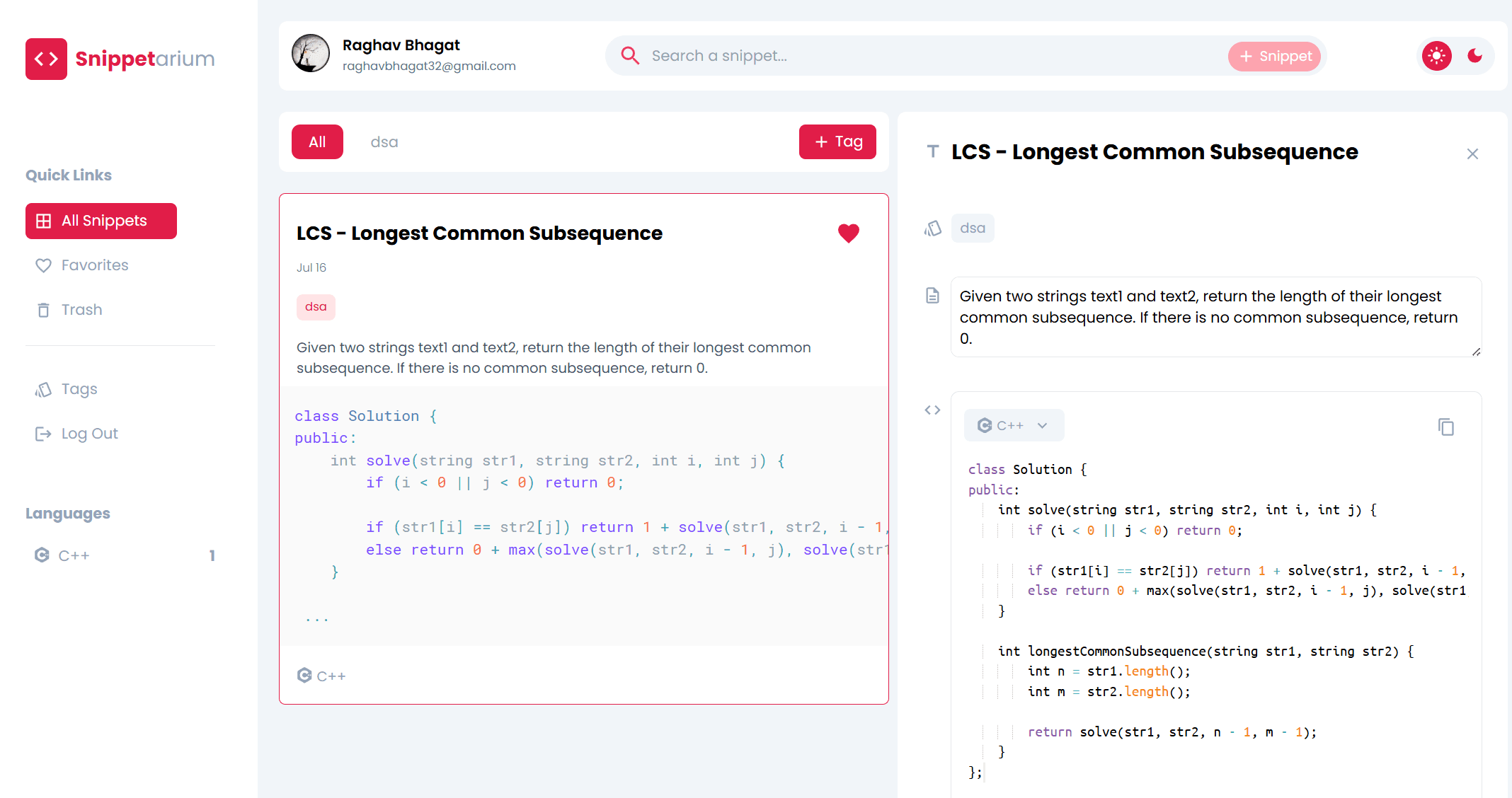Viewport: 1512px width, 798px height.
Task: Go to Tags in the sidebar
Action: [x=79, y=389]
